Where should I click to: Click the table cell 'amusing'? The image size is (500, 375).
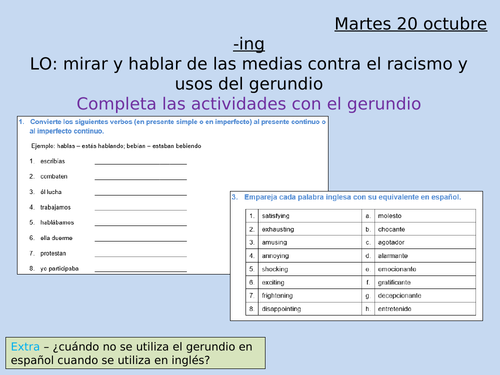pos(310,242)
